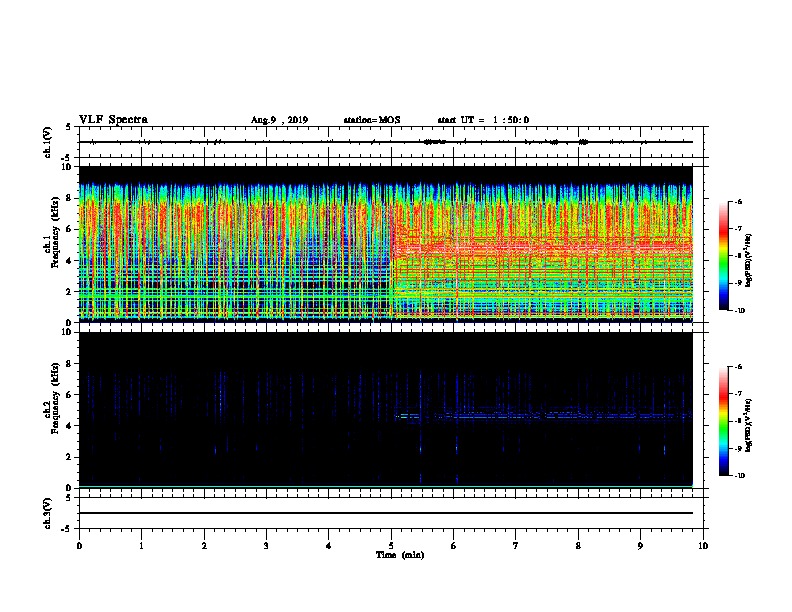Click the ch.1 spectrogram panel
Screen dimensions: 792x612
point(385,244)
